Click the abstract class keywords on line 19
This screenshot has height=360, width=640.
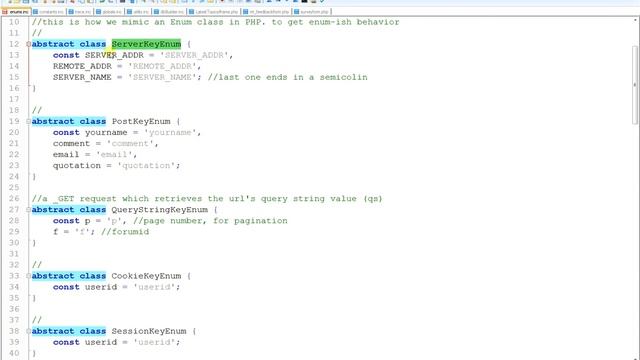[69, 121]
